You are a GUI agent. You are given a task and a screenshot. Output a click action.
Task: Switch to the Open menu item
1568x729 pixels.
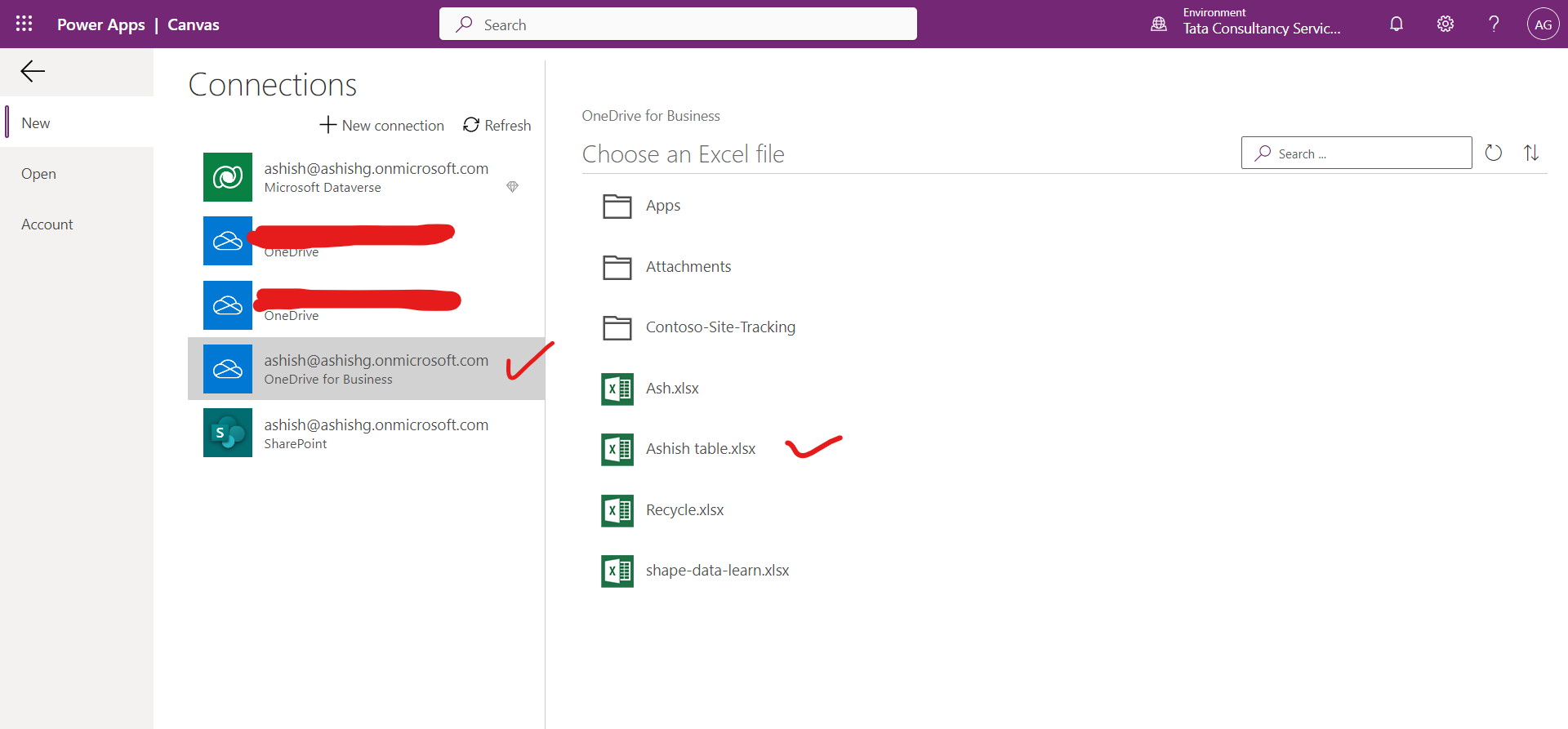pyautogui.click(x=38, y=174)
